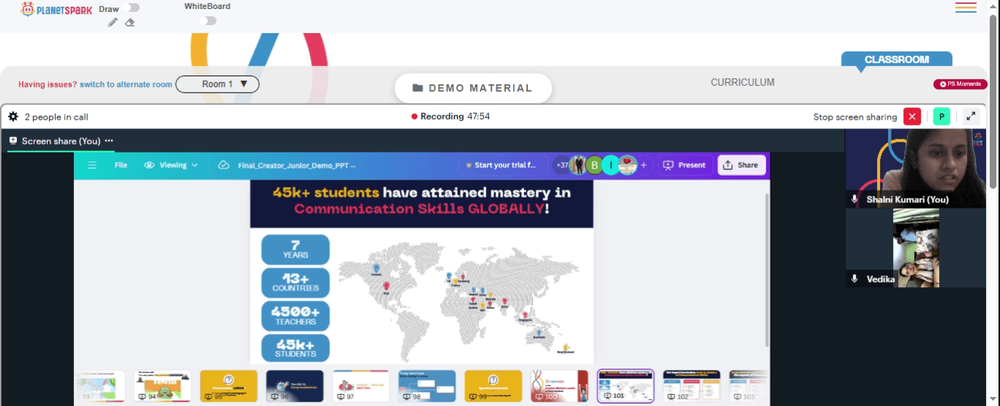The width and height of the screenshot is (1000, 406).
Task: Open the Viewing mode dropdown
Action: (x=171, y=165)
